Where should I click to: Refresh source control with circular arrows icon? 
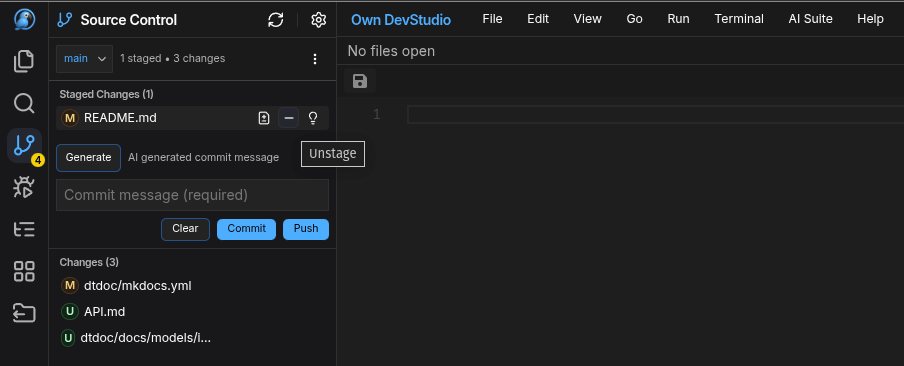(x=276, y=20)
